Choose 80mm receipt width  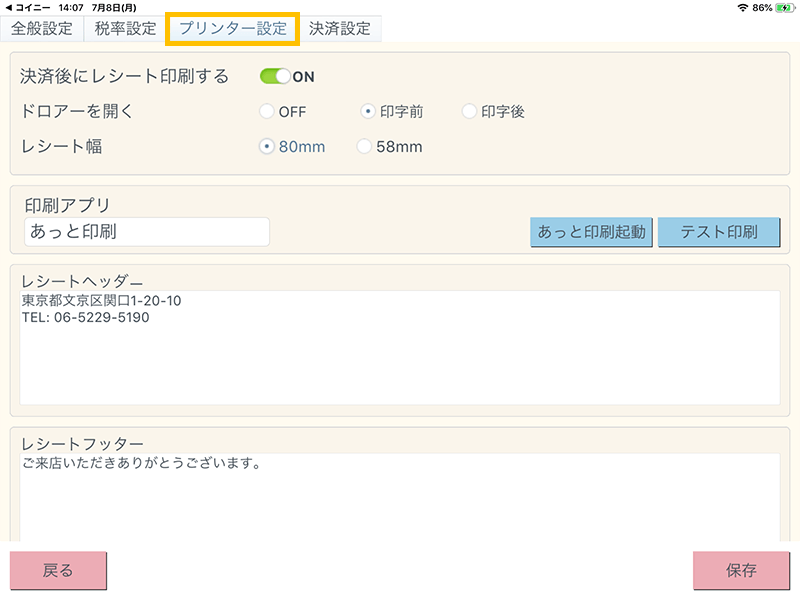click(267, 146)
